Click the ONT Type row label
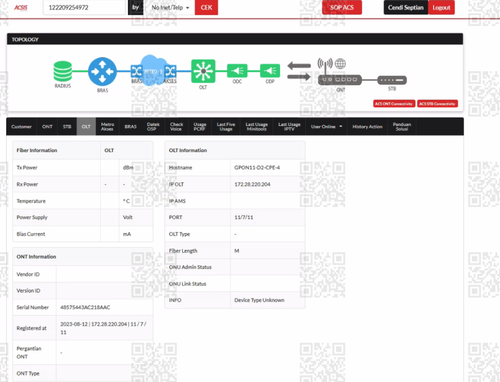The image size is (500, 382). coord(28,373)
